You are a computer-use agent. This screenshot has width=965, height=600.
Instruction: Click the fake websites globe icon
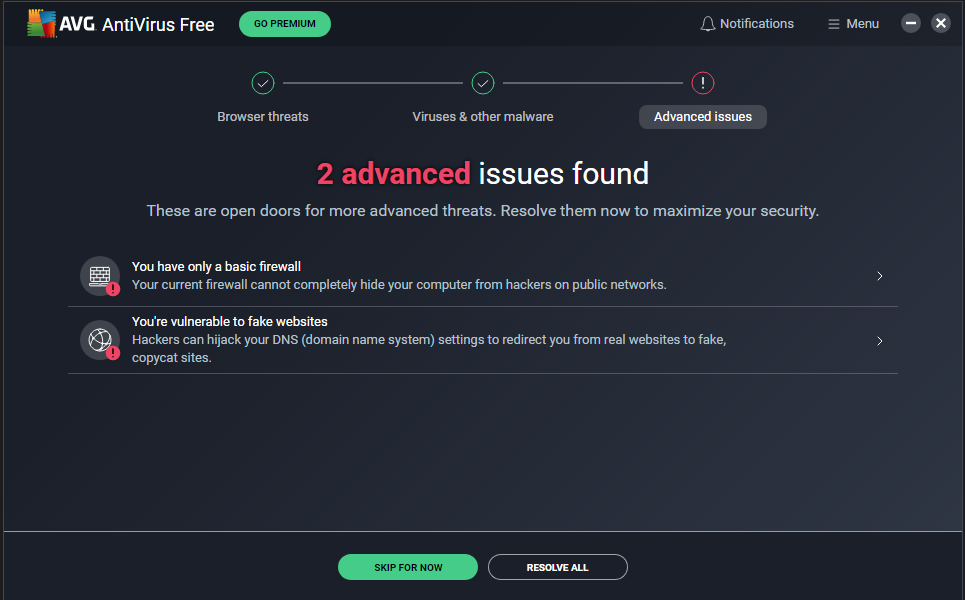tap(100, 340)
